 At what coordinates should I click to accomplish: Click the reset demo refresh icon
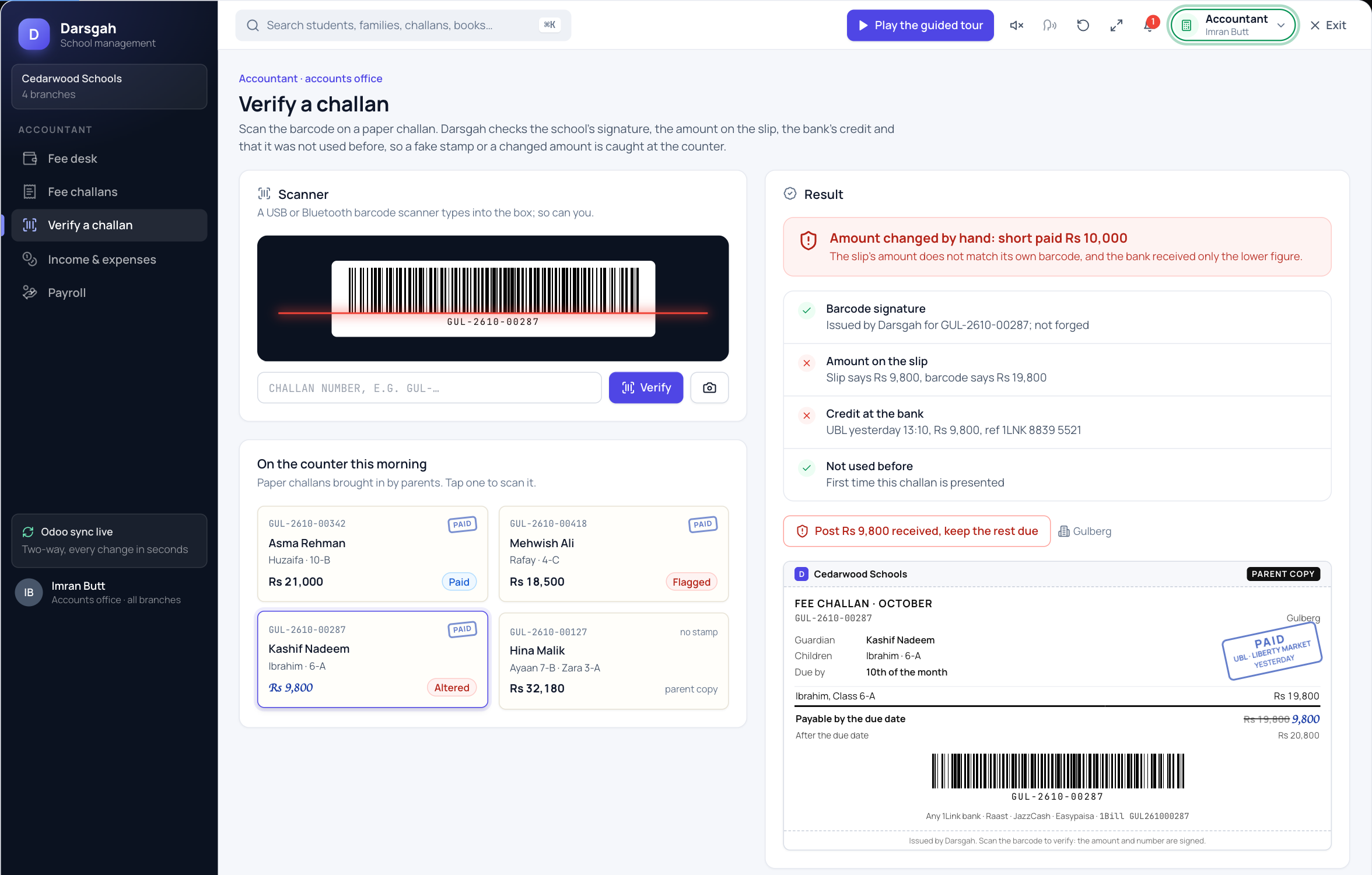click(1083, 25)
